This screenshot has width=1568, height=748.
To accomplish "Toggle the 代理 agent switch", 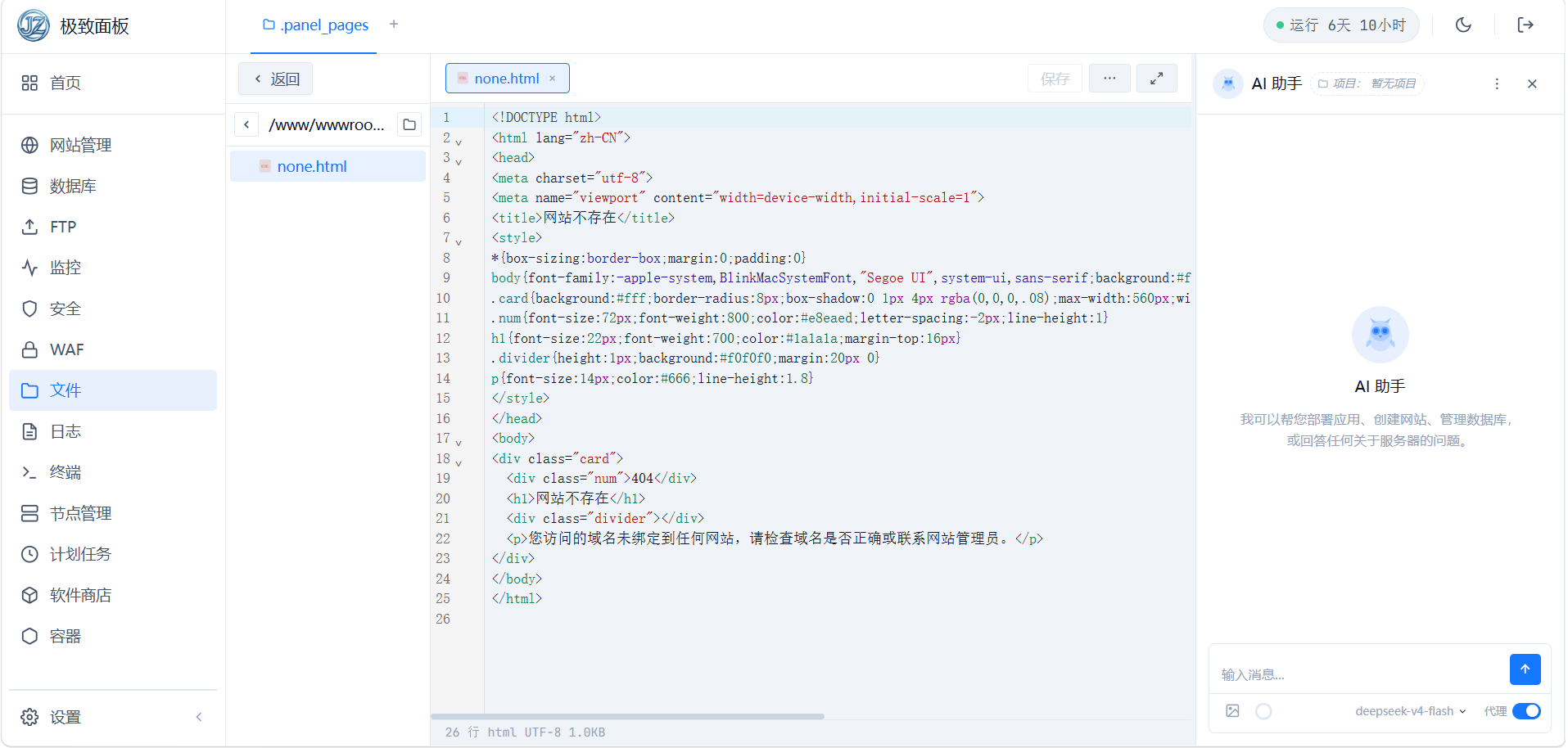I will (x=1526, y=711).
